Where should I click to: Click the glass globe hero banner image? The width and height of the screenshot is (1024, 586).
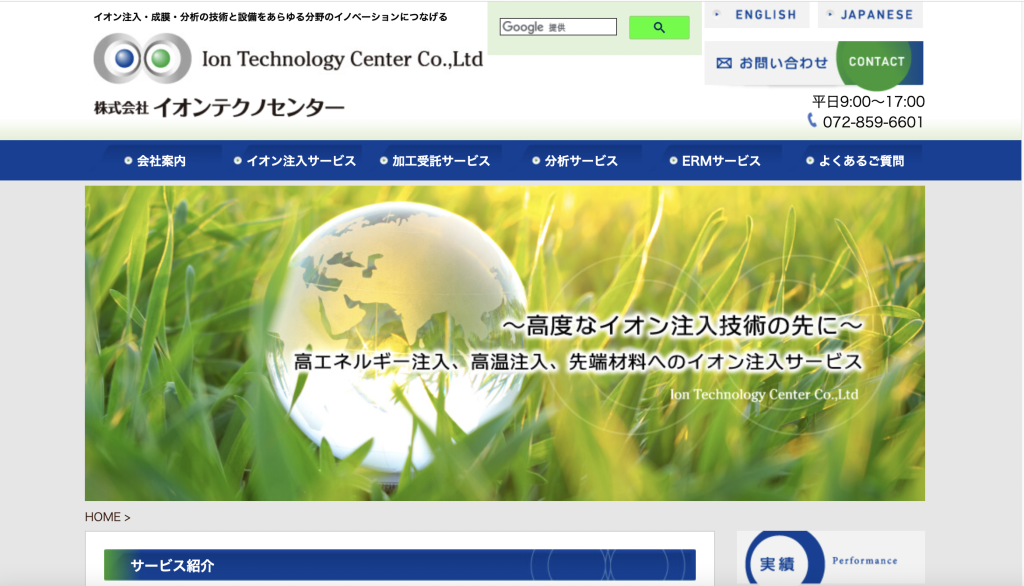tap(504, 343)
